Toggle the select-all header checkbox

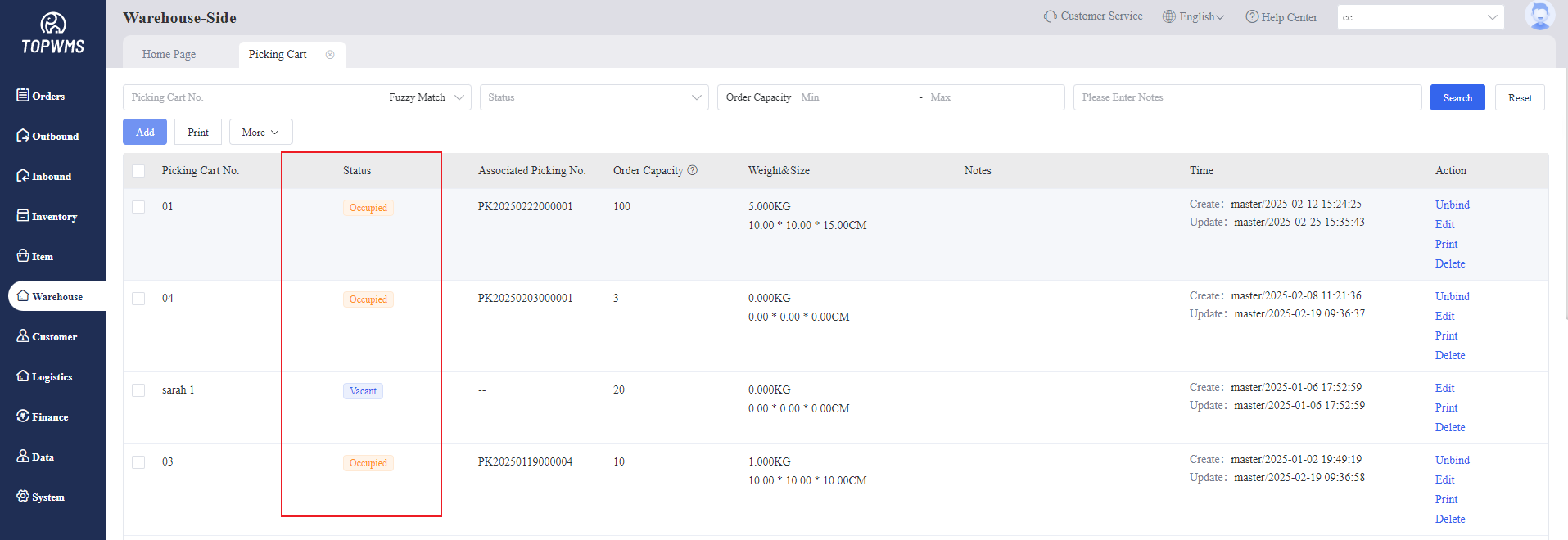click(x=138, y=171)
